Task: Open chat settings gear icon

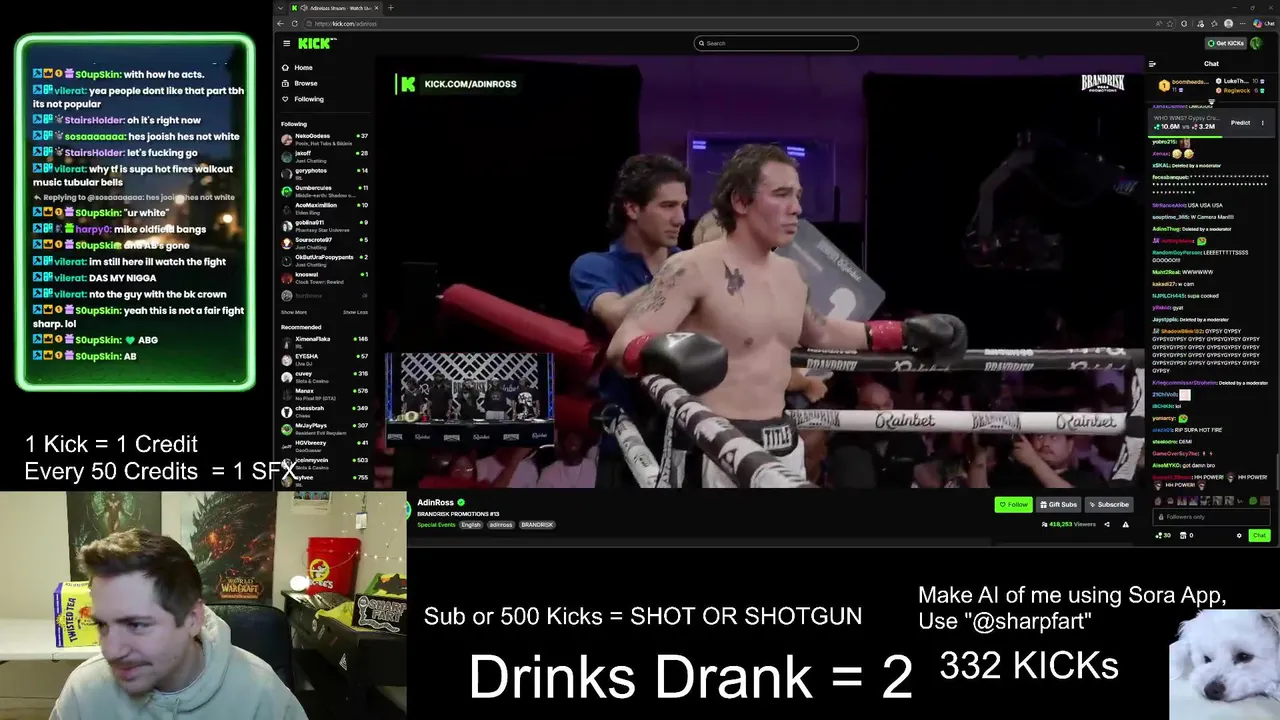Action: click(x=1239, y=535)
